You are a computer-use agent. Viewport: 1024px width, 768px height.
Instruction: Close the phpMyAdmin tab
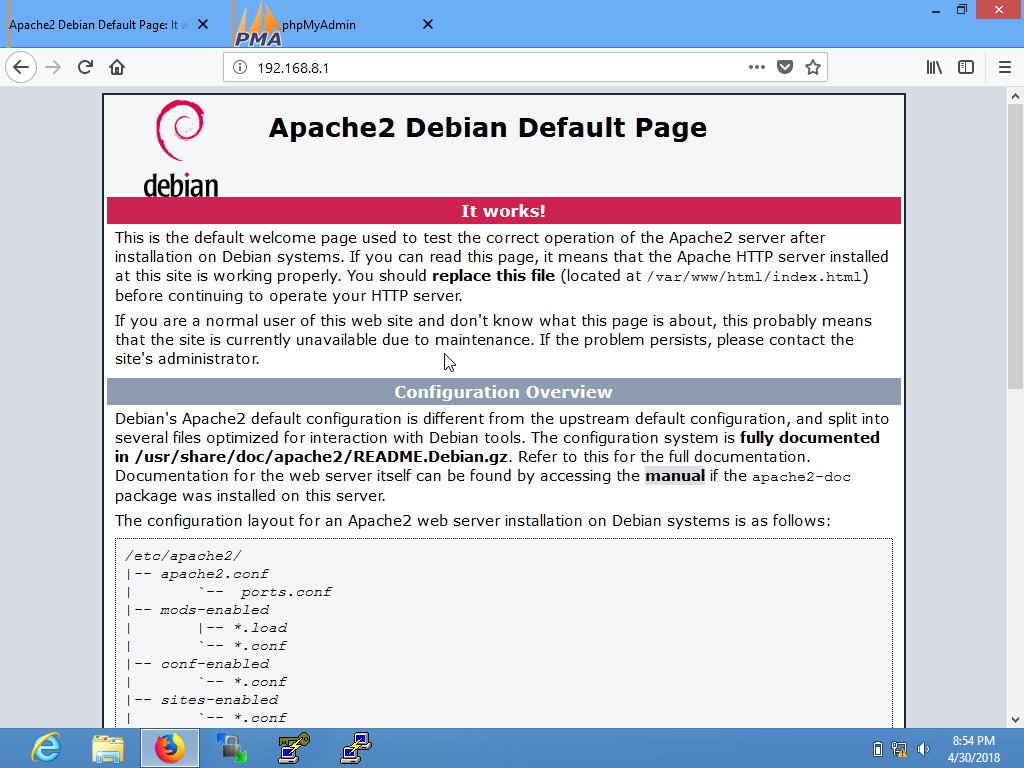point(428,25)
